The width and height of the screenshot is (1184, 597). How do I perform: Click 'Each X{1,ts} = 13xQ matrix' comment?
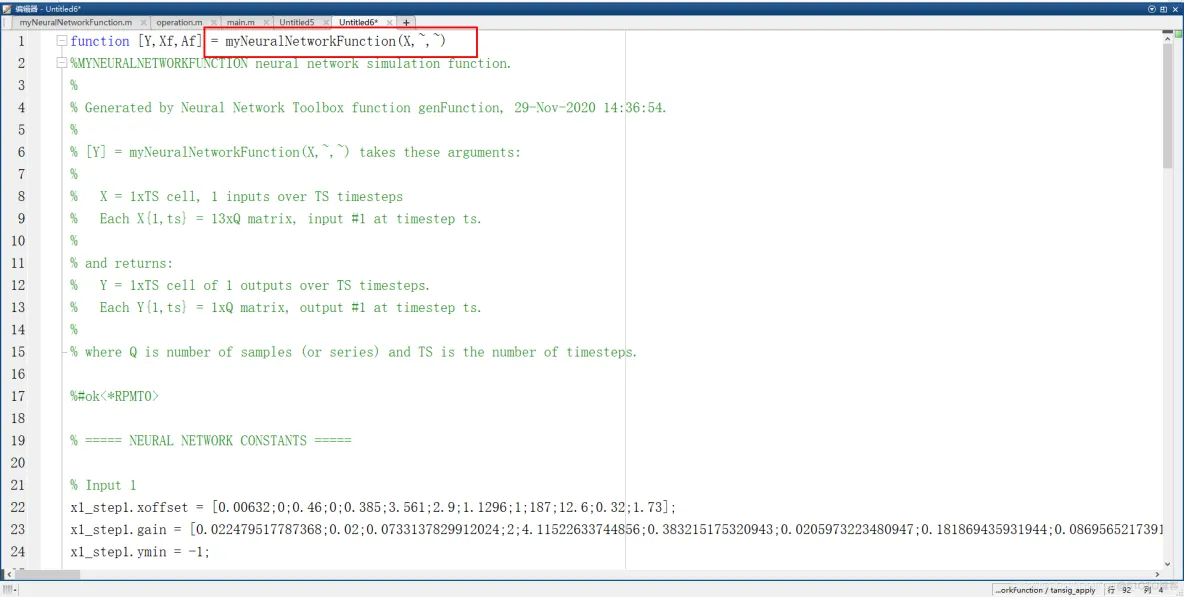coord(276,219)
